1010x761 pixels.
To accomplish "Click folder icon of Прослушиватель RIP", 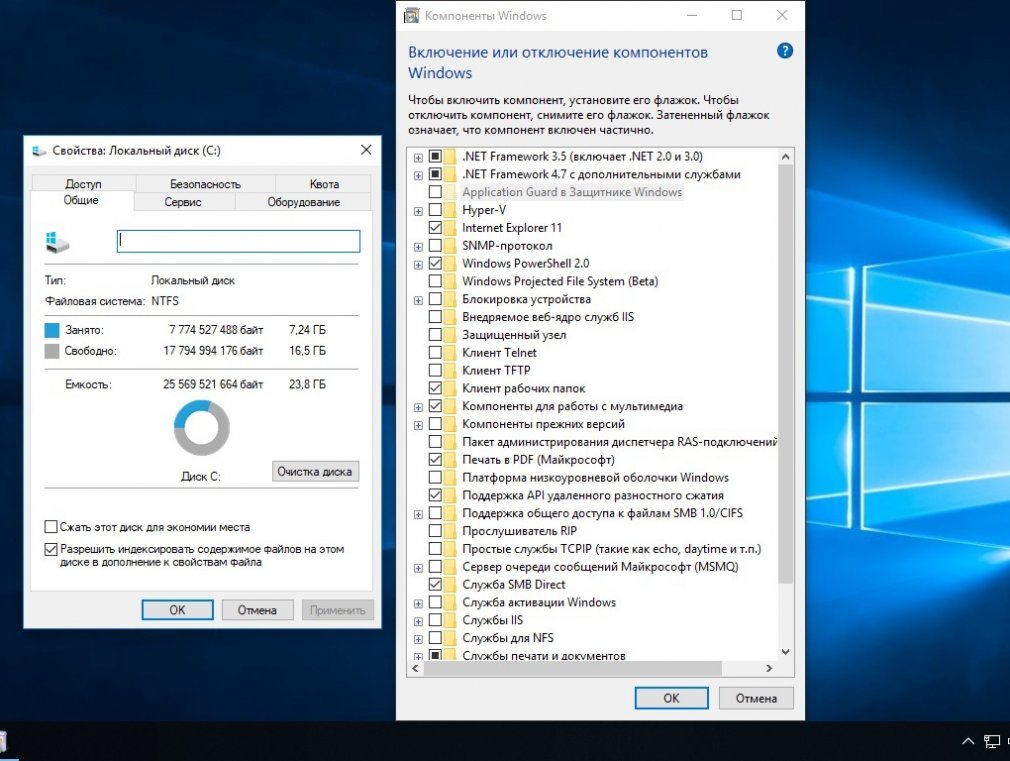I will 450,531.
